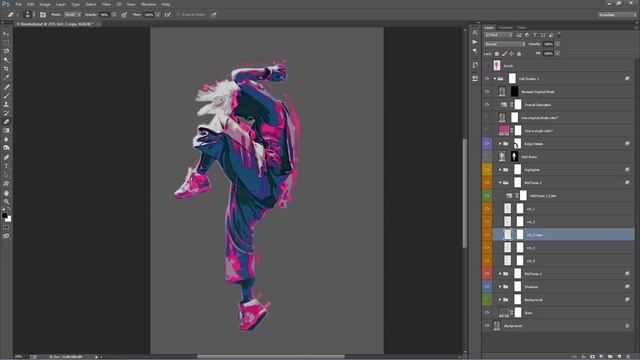640x360 pixels.
Task: Expand the Edge Details group
Action: click(500, 144)
